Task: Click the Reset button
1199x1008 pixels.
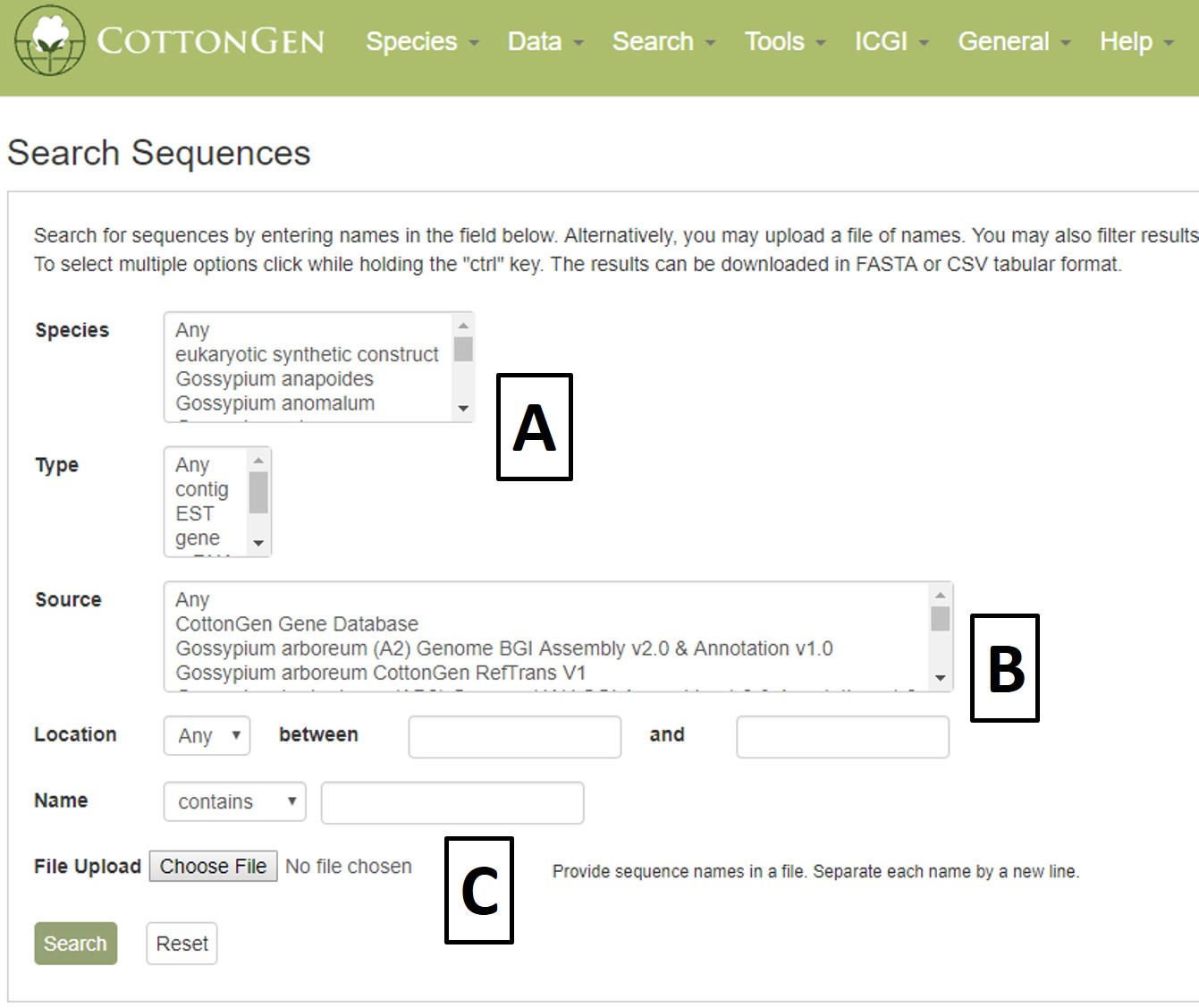Action: pyautogui.click(x=182, y=944)
